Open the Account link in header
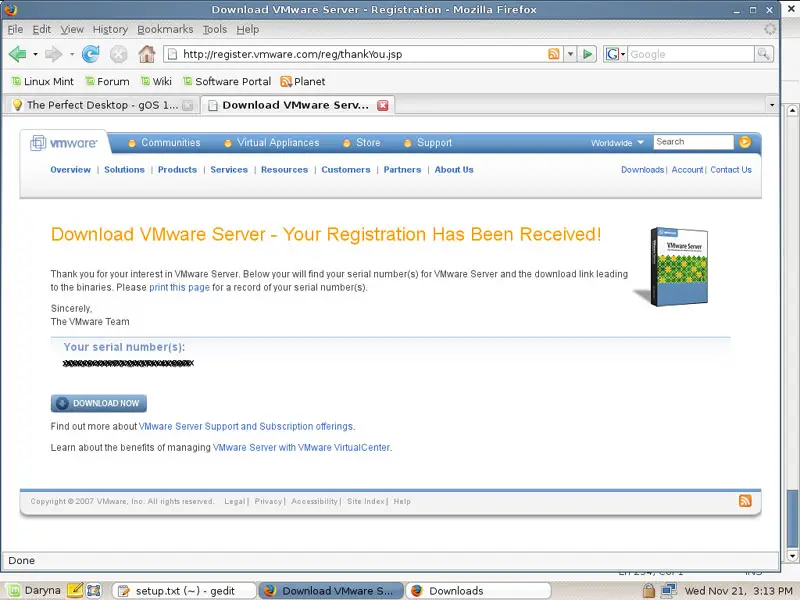 (x=687, y=170)
